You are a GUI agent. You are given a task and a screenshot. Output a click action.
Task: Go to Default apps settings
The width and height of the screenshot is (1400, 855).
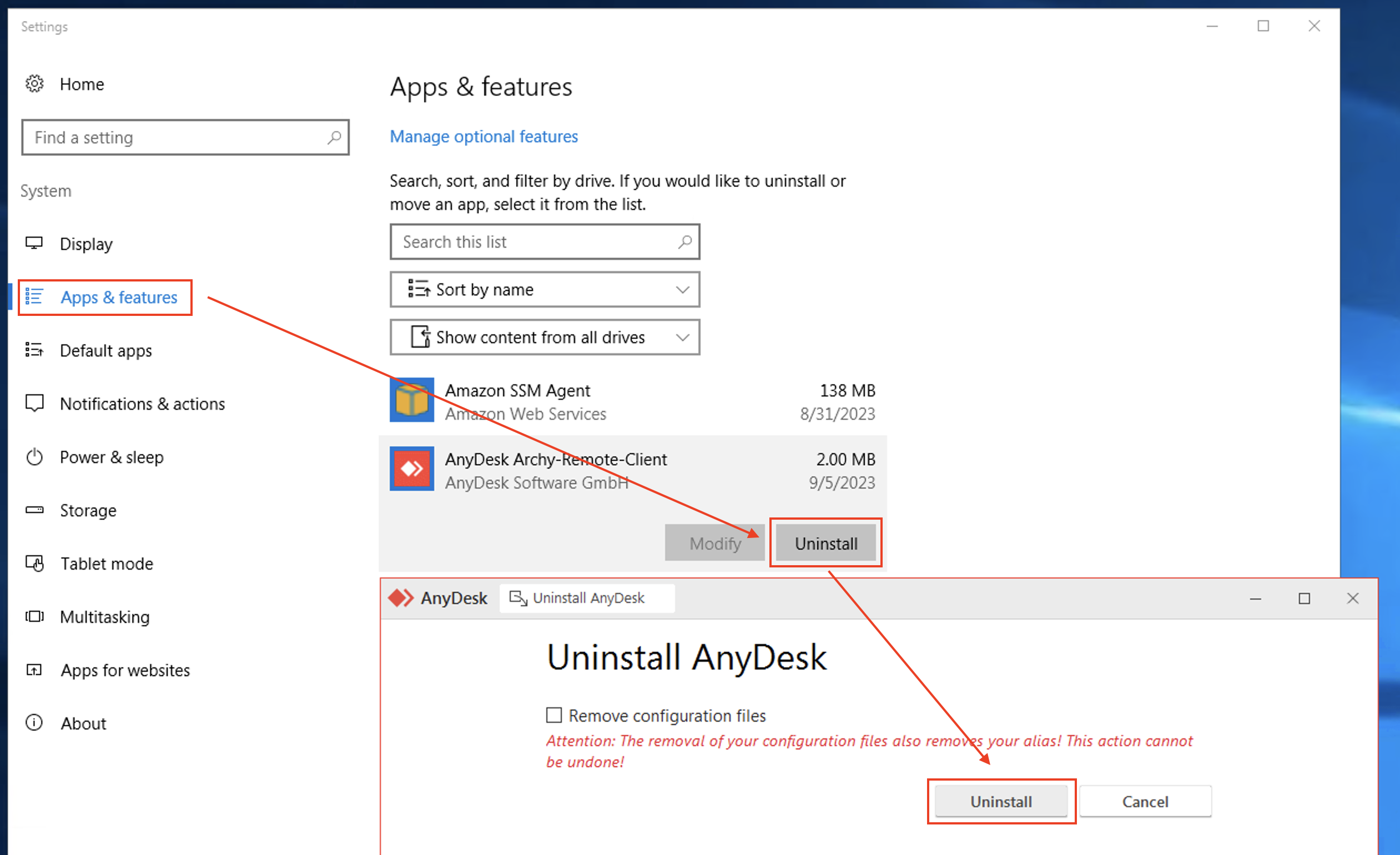pyautogui.click(x=105, y=350)
